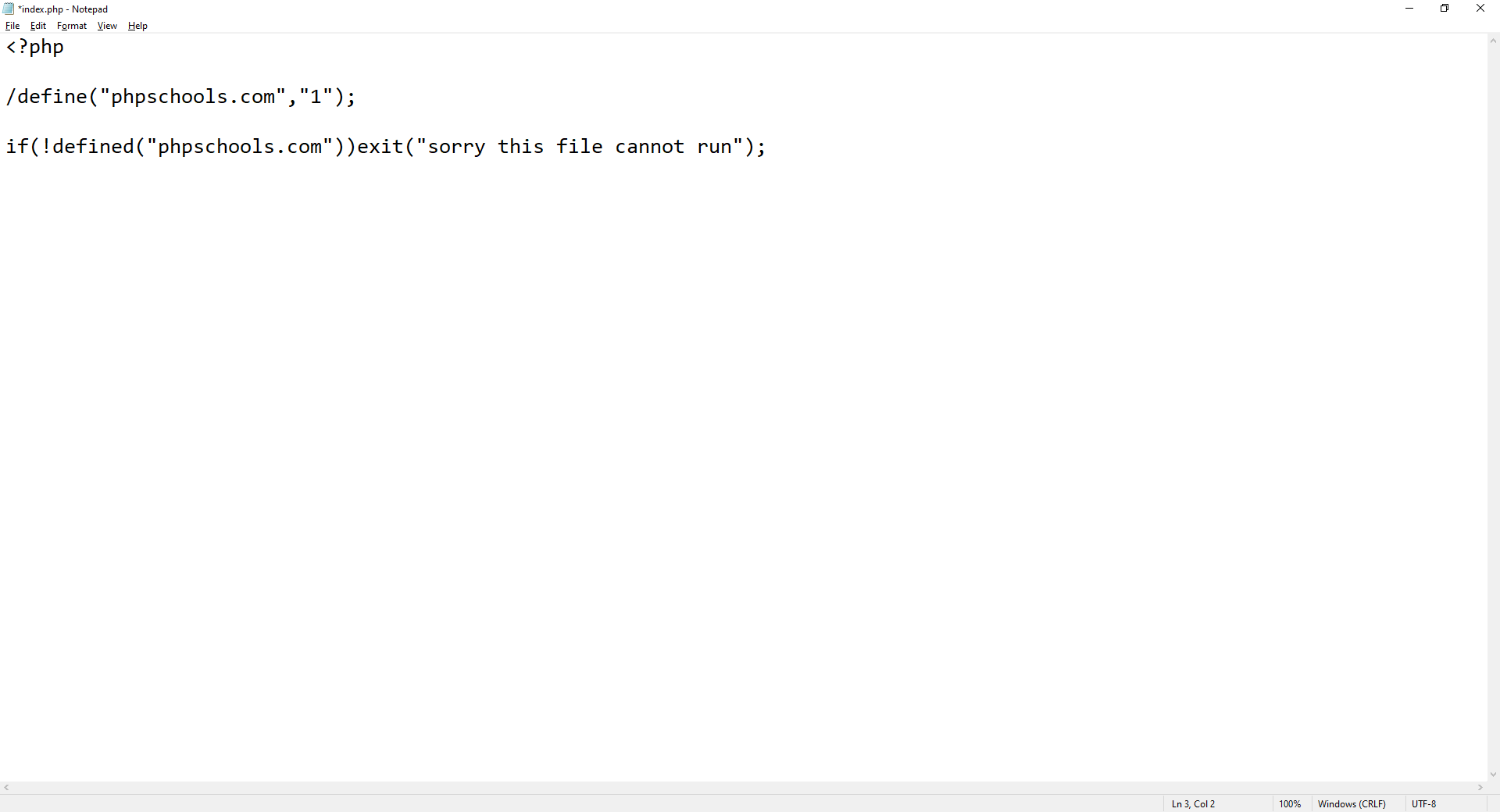Viewport: 1500px width, 812px height.
Task: Click the up arrow of vertical scrollbar
Action: point(1493,40)
